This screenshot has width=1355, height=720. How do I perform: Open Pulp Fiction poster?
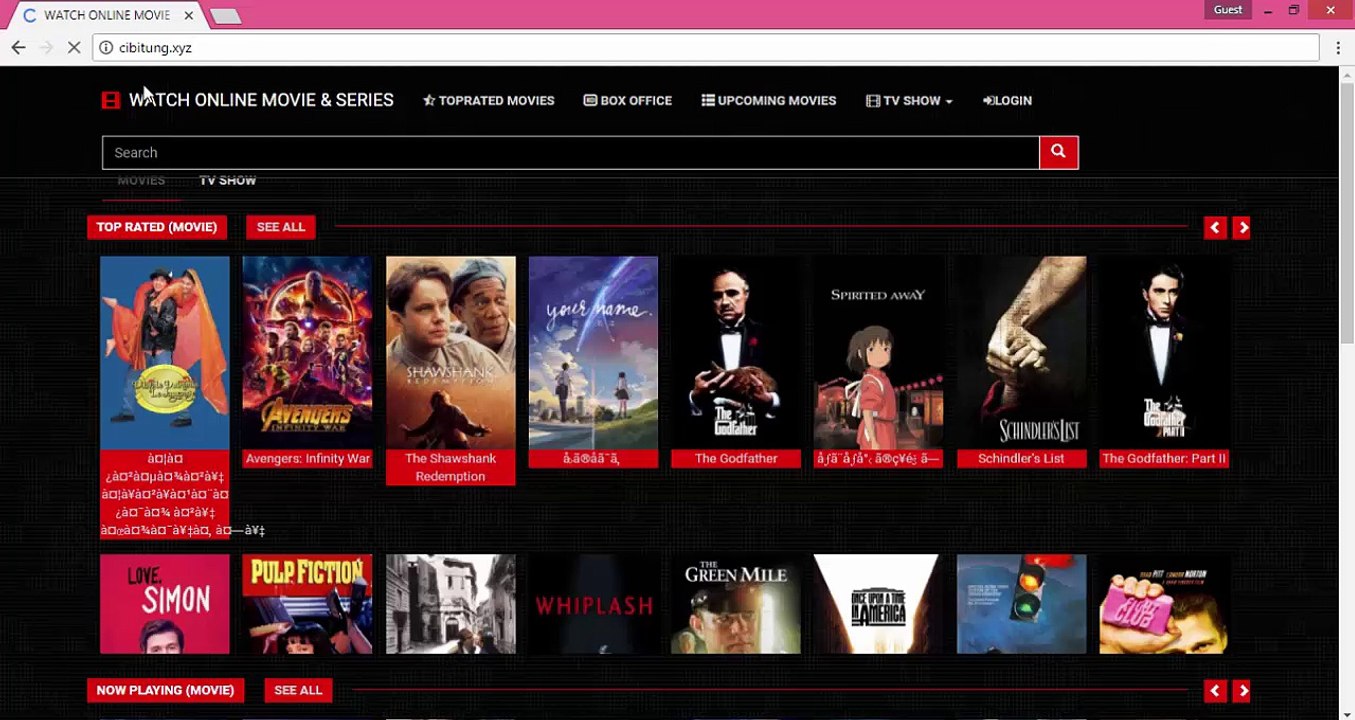pos(307,604)
